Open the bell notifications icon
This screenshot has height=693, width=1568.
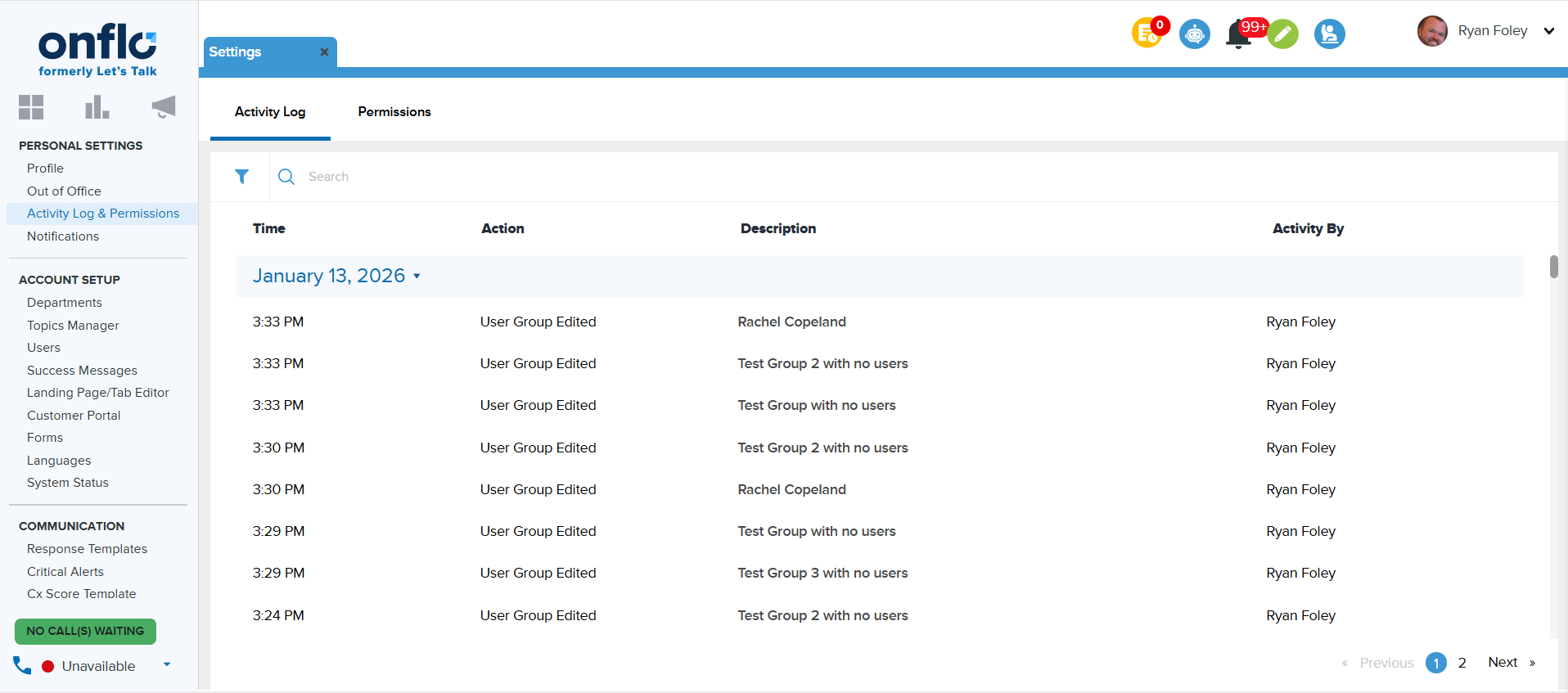[1238, 35]
